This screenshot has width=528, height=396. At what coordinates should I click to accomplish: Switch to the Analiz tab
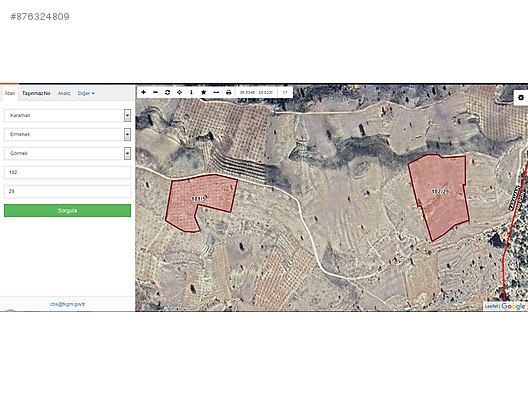tap(64, 93)
